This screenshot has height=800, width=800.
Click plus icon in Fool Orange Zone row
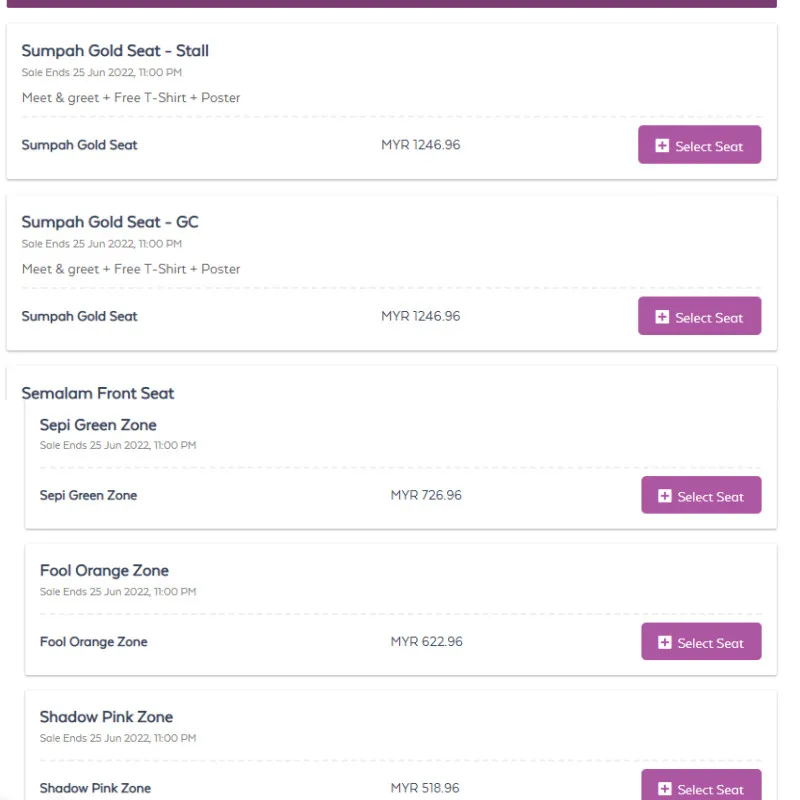(665, 642)
